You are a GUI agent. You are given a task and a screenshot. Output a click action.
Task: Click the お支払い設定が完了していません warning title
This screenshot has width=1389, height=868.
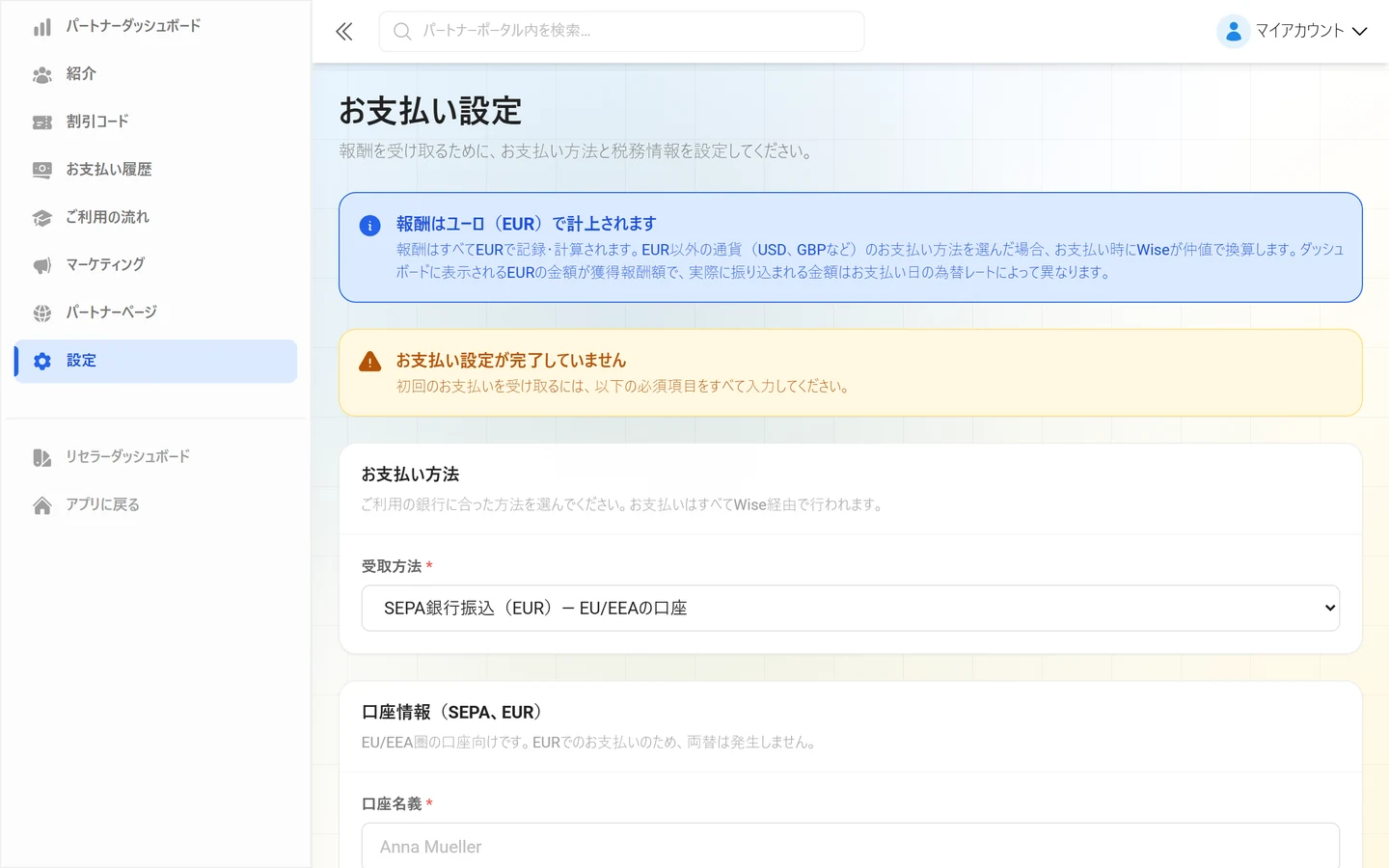coord(511,361)
